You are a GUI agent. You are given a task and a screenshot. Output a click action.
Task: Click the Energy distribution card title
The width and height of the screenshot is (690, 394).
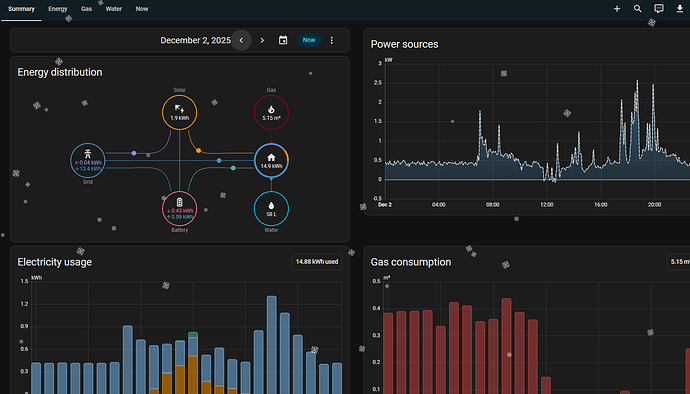pos(60,72)
